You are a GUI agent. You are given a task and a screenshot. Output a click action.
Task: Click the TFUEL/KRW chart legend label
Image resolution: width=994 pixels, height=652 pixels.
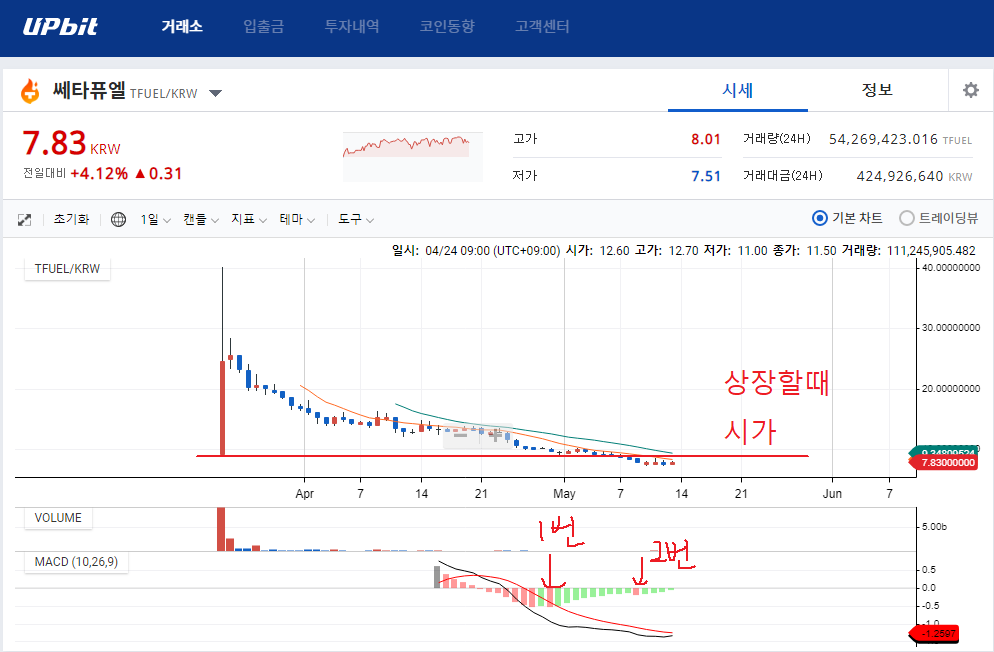(x=67, y=269)
